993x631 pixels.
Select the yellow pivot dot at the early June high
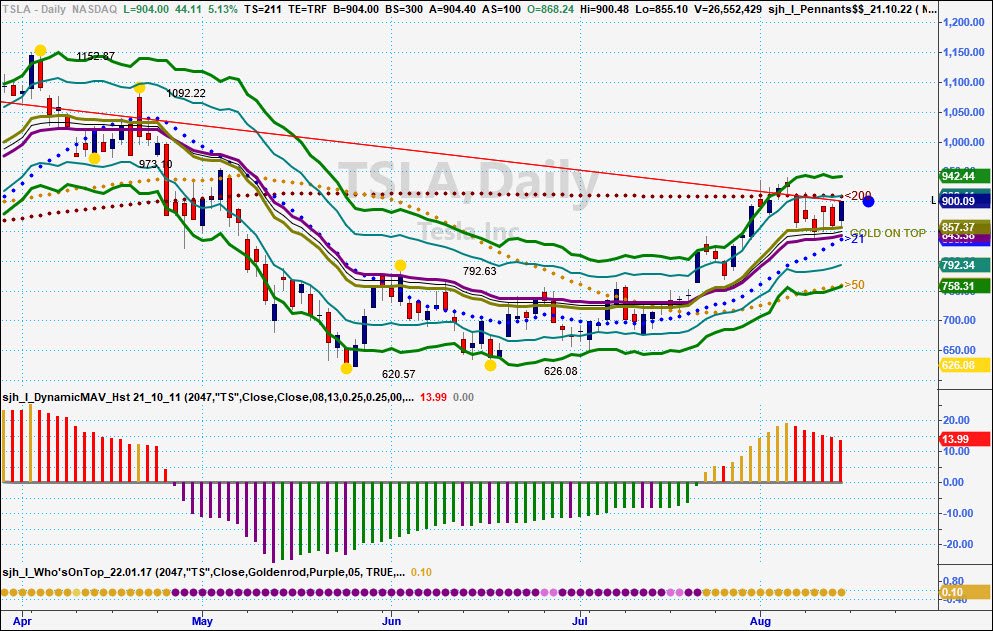pos(400,265)
